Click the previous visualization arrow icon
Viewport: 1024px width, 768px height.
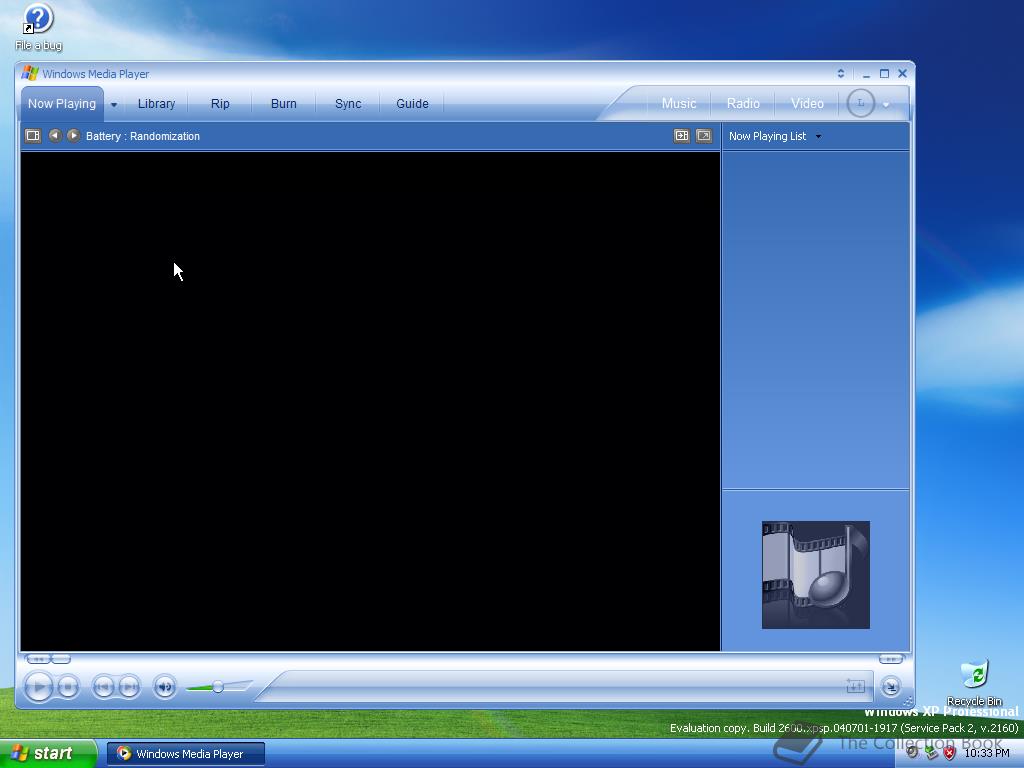coord(54,135)
